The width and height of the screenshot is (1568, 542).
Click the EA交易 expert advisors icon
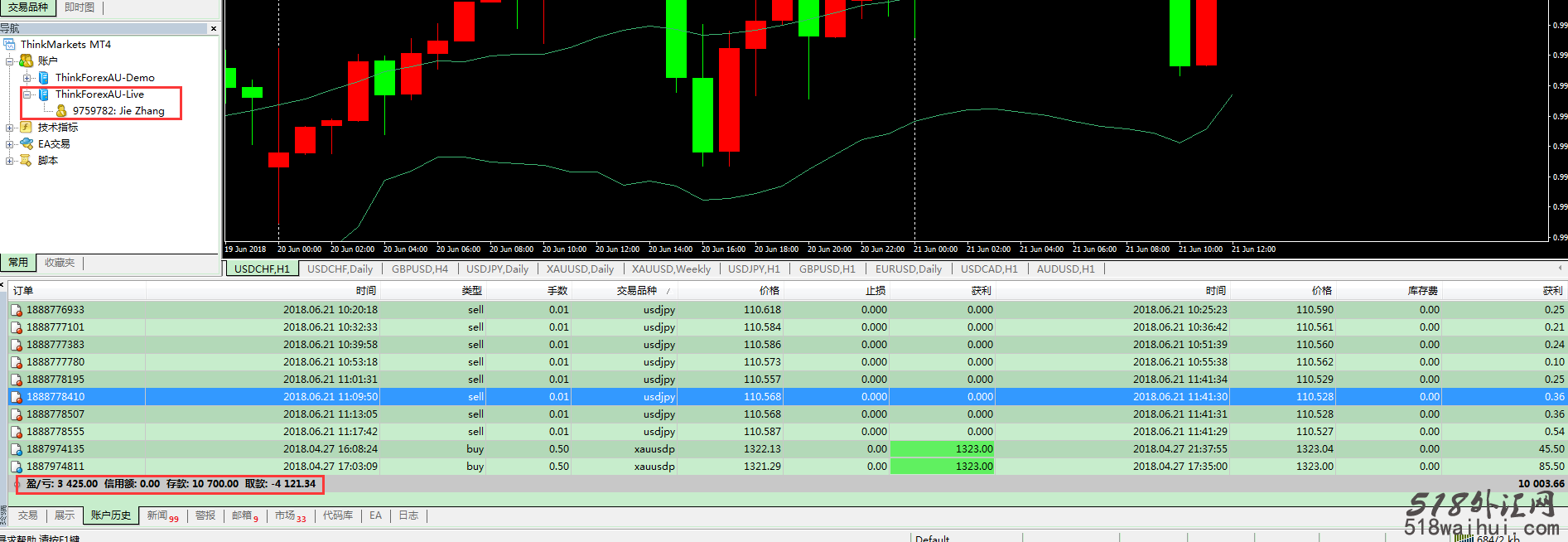pyautogui.click(x=26, y=143)
